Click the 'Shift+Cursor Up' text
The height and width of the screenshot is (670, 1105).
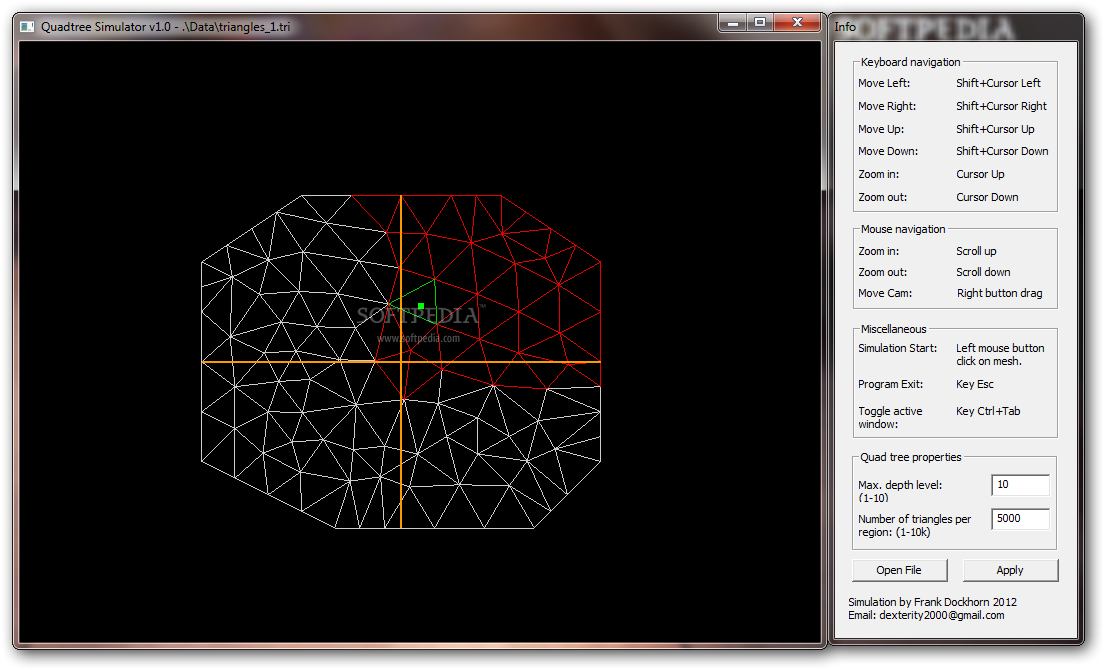(995, 130)
